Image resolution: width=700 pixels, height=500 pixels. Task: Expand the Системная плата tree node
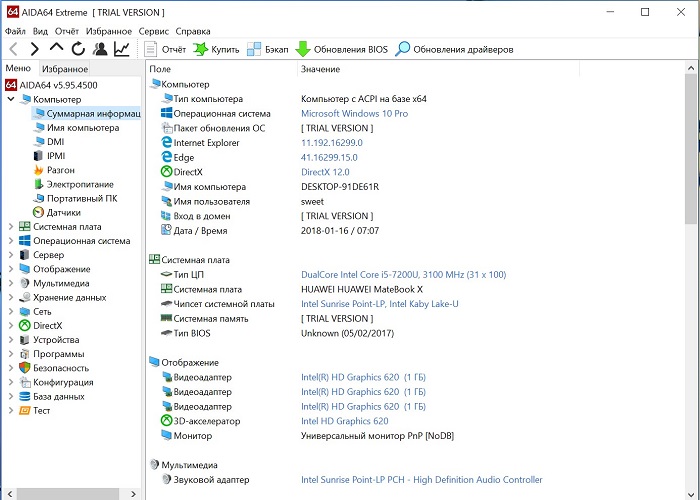coord(11,227)
